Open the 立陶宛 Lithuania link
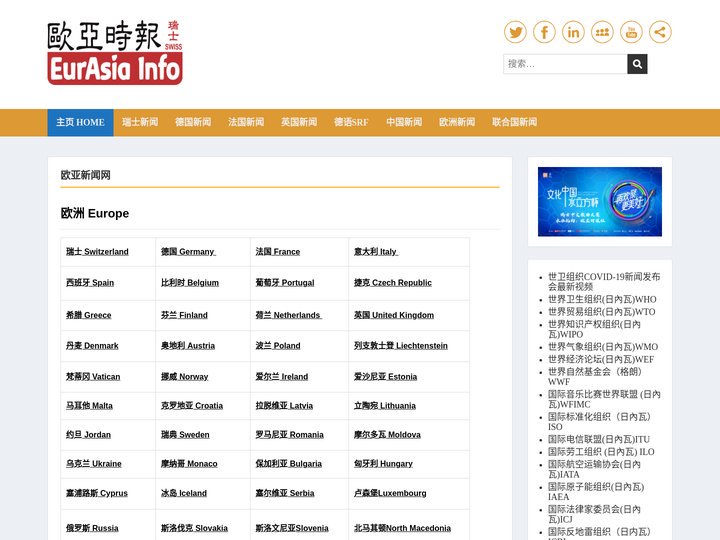 [x=385, y=406]
